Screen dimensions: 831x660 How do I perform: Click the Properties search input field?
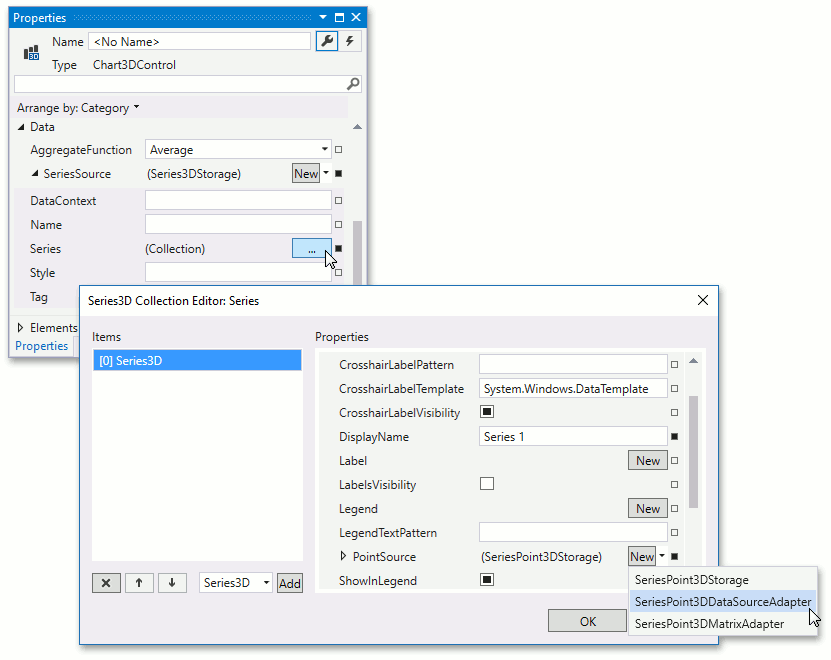coord(180,84)
